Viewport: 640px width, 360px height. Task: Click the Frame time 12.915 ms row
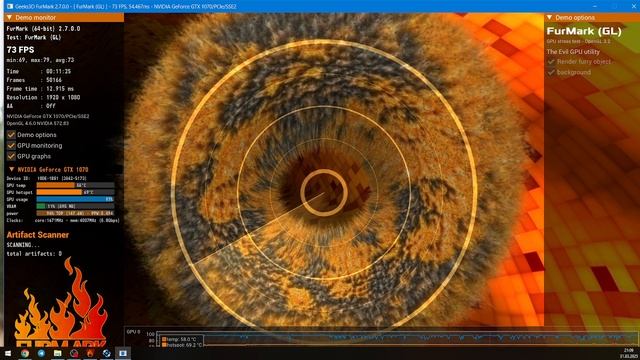pos(40,89)
